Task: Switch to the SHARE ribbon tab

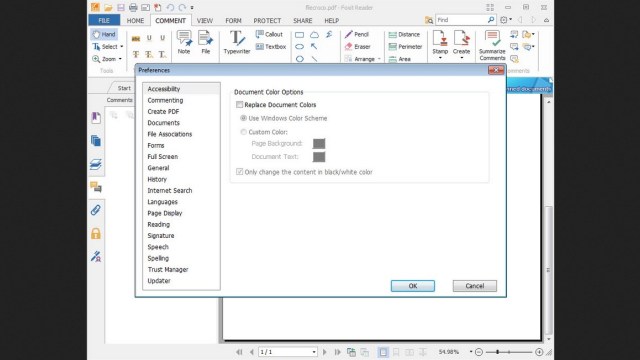Action: [302, 20]
